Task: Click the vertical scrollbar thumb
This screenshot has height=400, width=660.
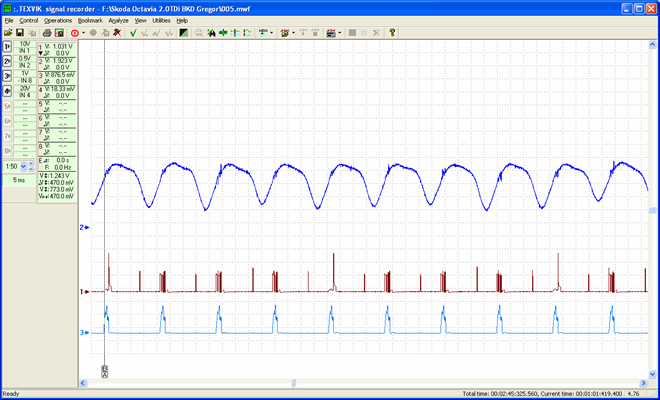Action: coord(652,210)
